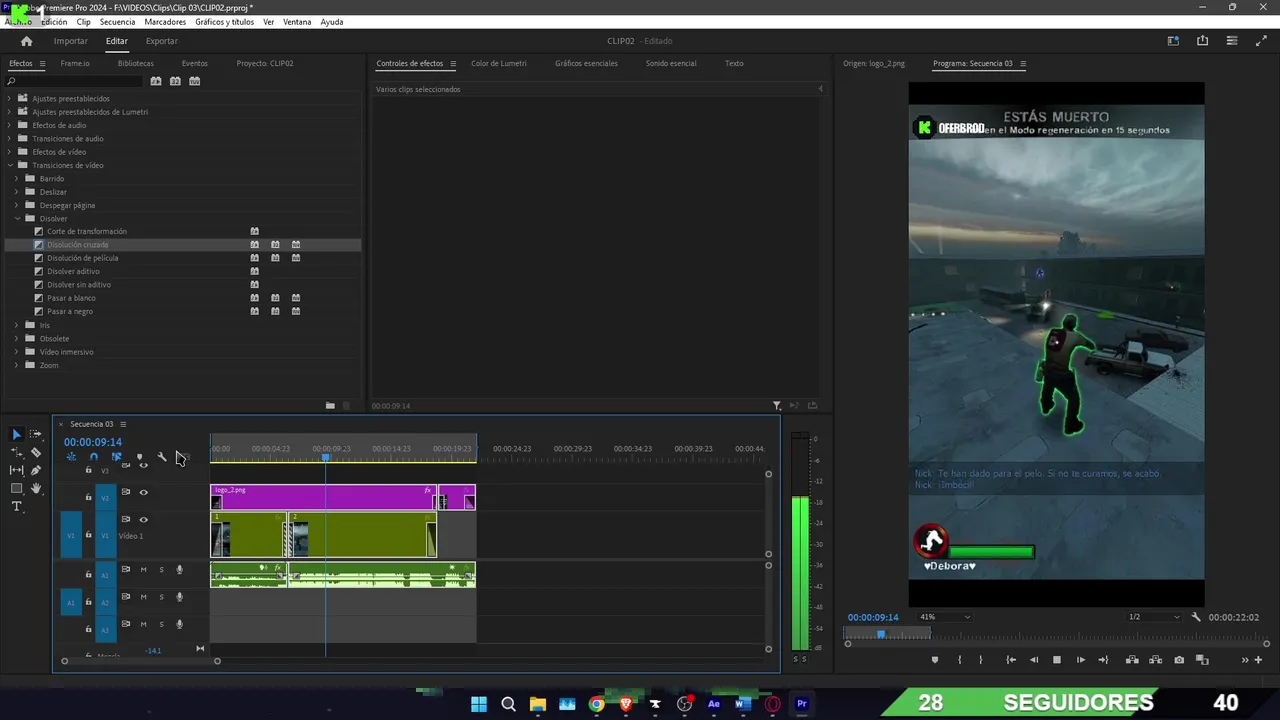Toggle insert sequences as nests option

(70, 457)
